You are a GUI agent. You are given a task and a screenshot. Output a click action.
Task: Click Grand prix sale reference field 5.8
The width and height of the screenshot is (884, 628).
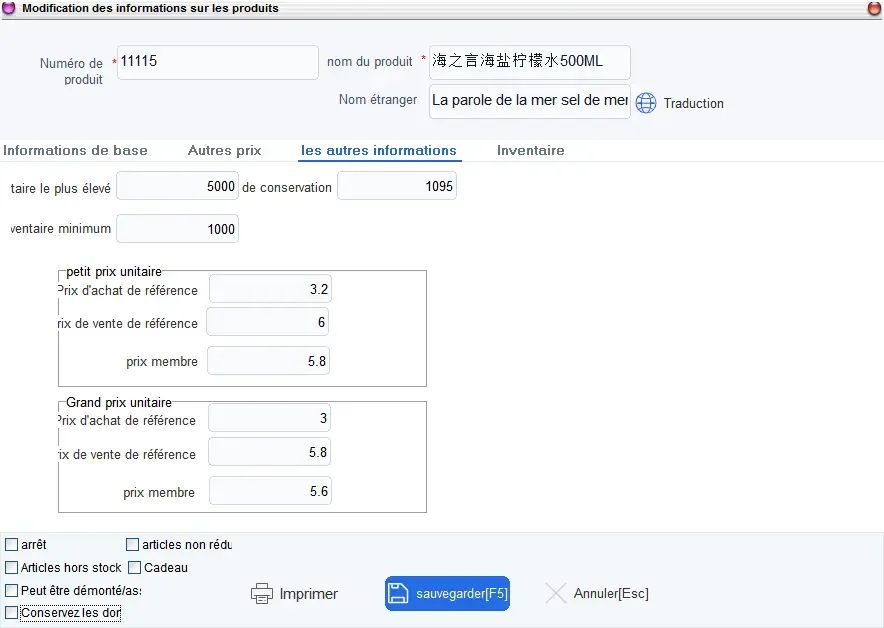pyautogui.click(x=269, y=452)
